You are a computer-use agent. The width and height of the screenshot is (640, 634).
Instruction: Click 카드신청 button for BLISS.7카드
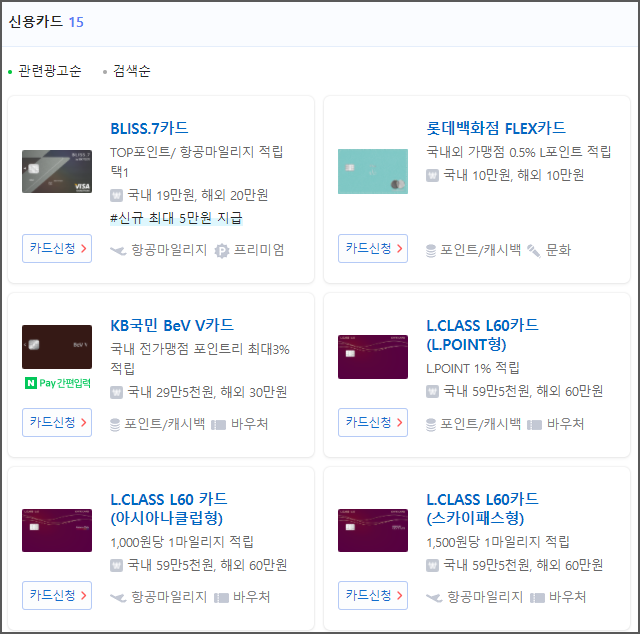pos(57,248)
